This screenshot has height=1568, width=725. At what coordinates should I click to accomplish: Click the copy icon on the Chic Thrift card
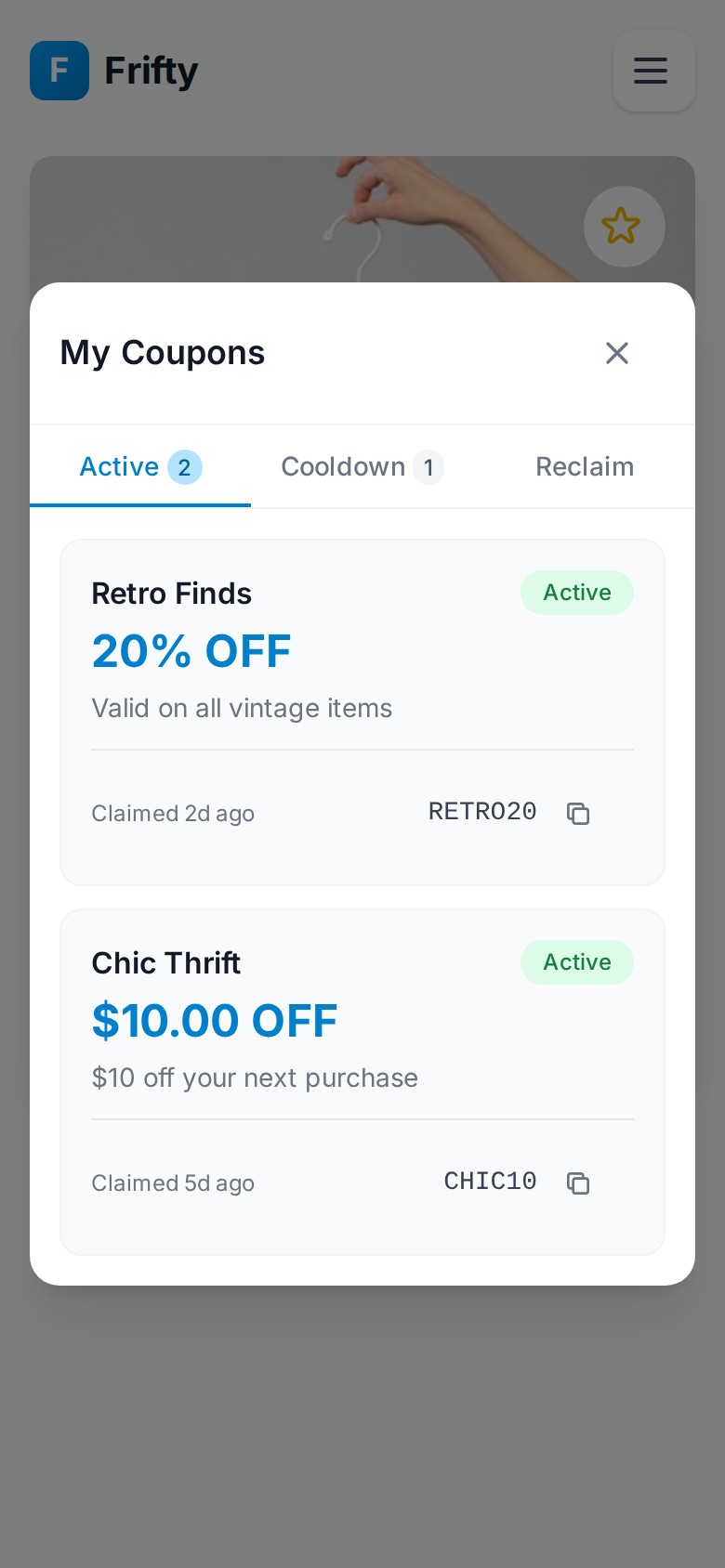578,1183
